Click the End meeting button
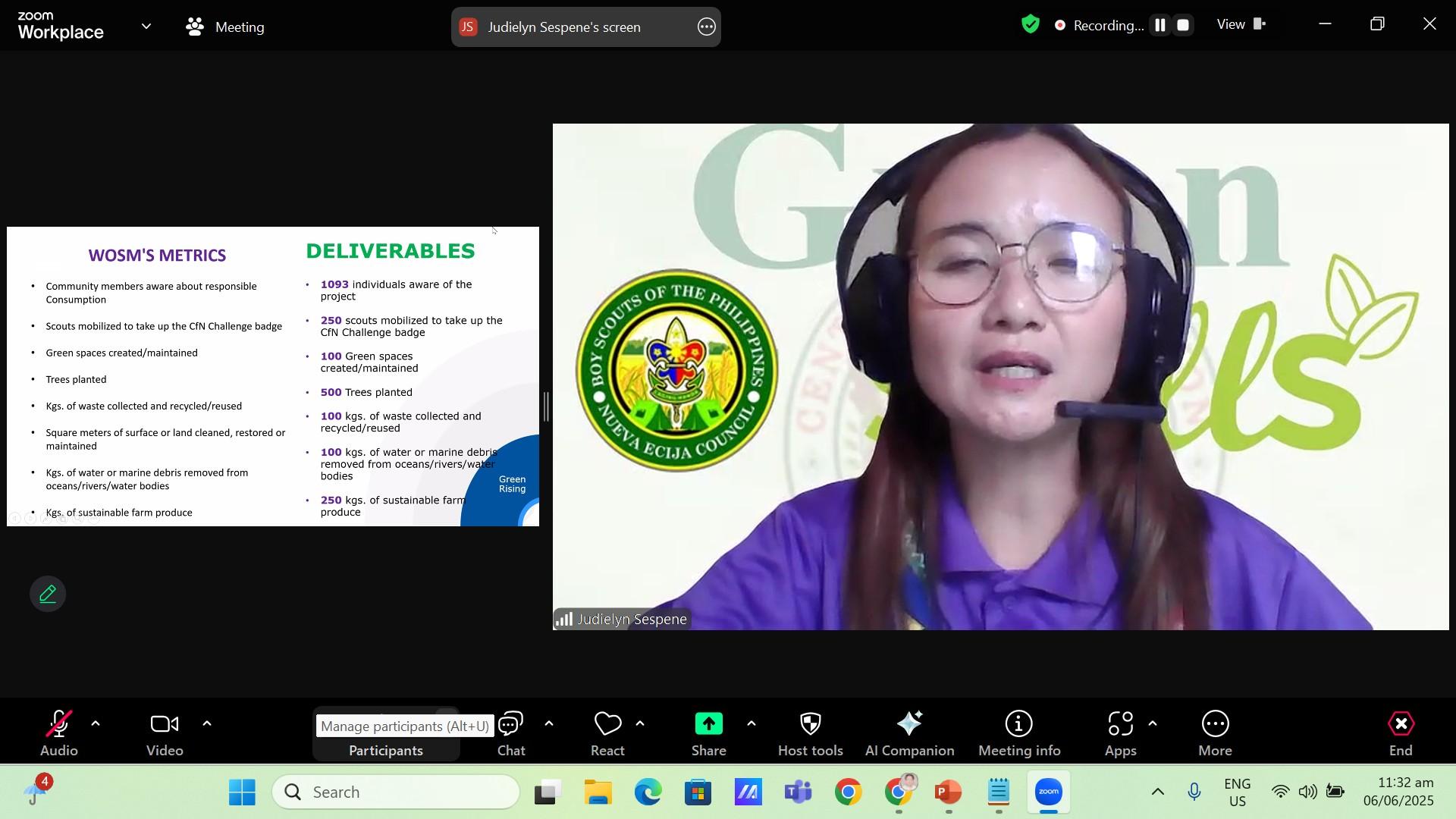Image resolution: width=1456 pixels, height=819 pixels. pyautogui.click(x=1400, y=733)
